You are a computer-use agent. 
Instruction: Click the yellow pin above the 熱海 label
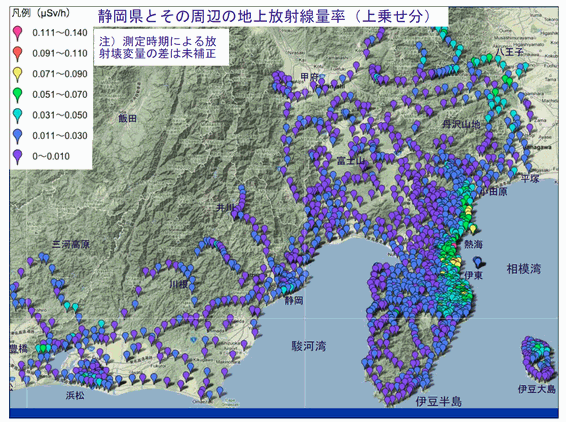[473, 228]
